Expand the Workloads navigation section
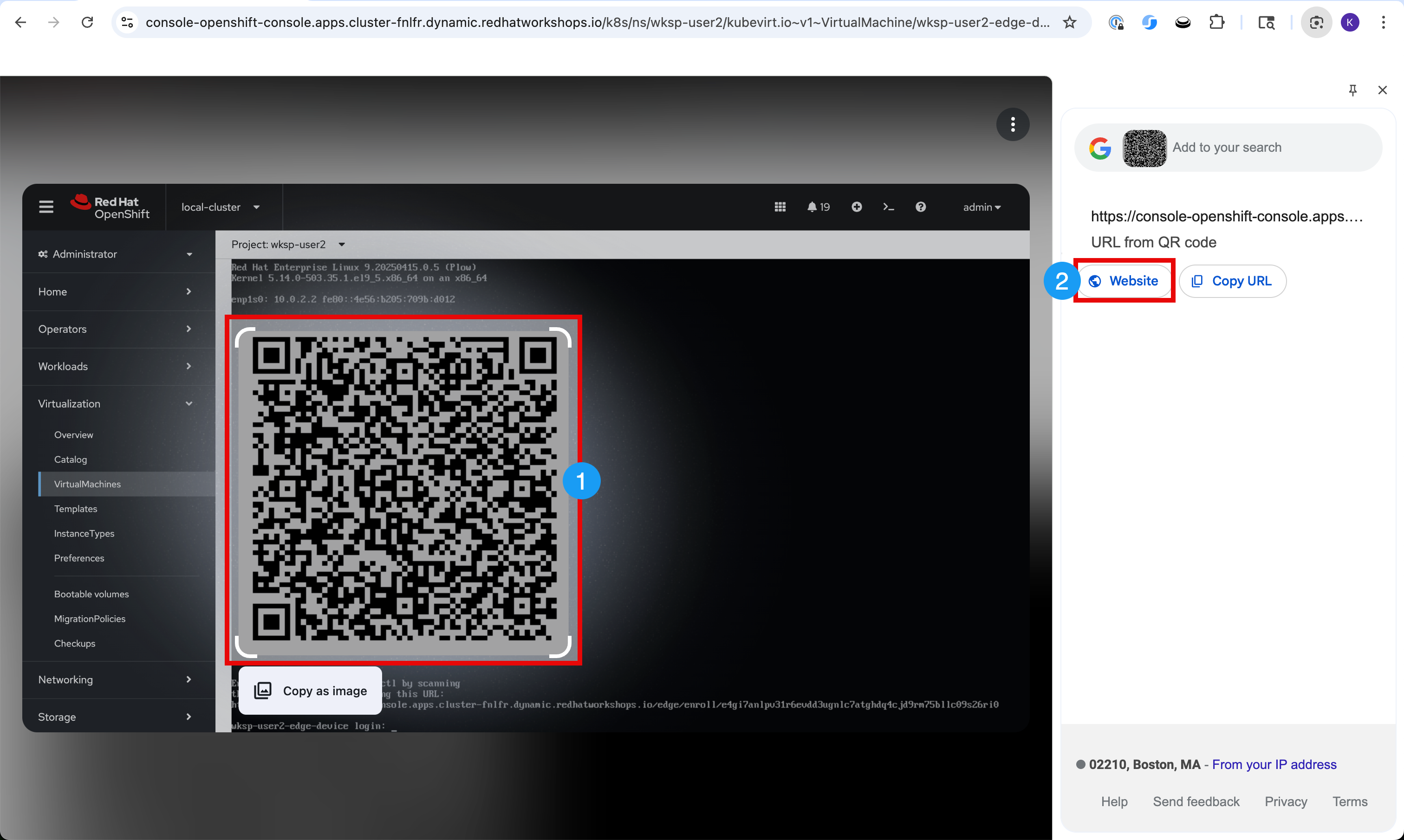The width and height of the screenshot is (1404, 840). 116,366
